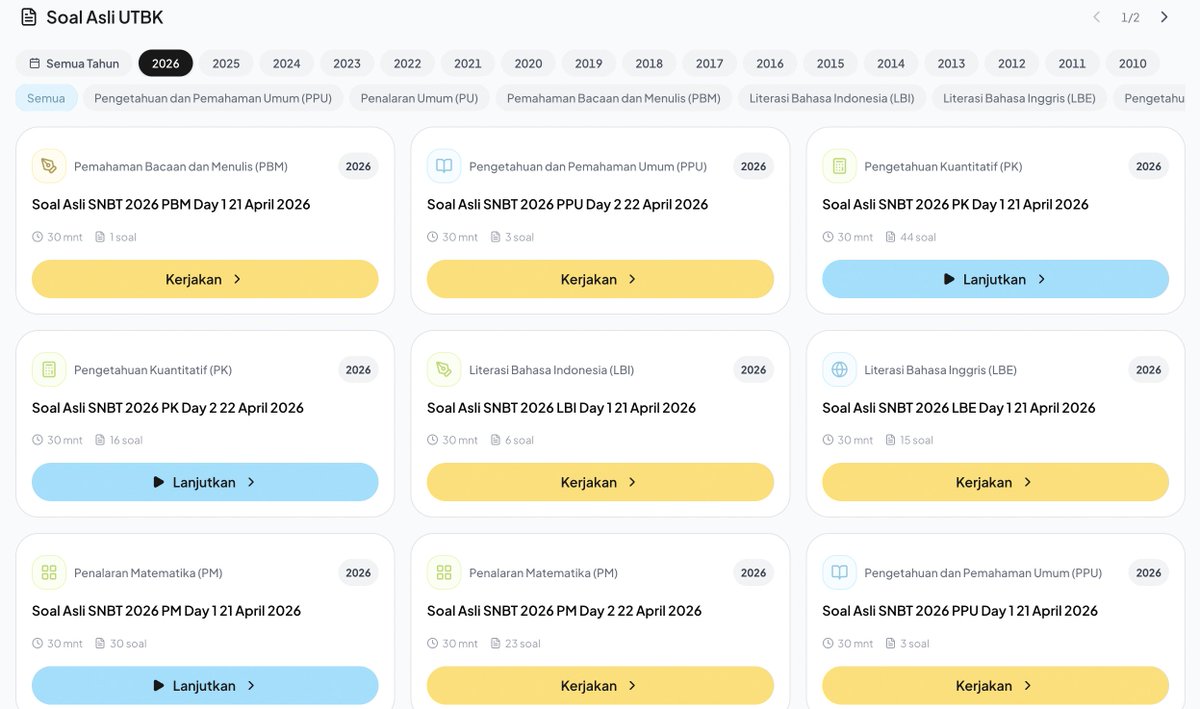Open title Soal Asli SNBT 2026 PK Day 2
This screenshot has width=1200, height=709.
(168, 407)
